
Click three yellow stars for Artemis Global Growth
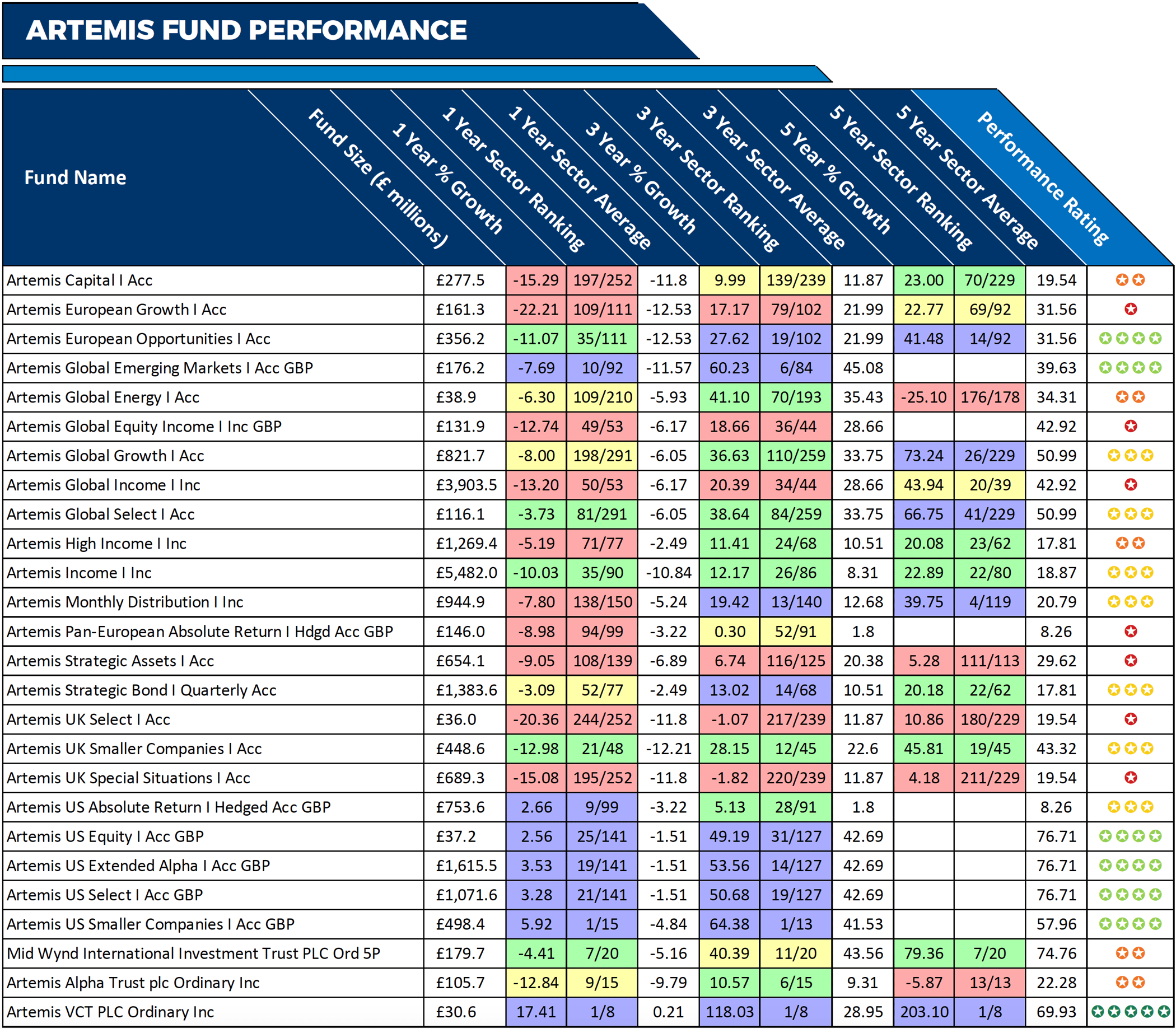pyautogui.click(x=1131, y=456)
